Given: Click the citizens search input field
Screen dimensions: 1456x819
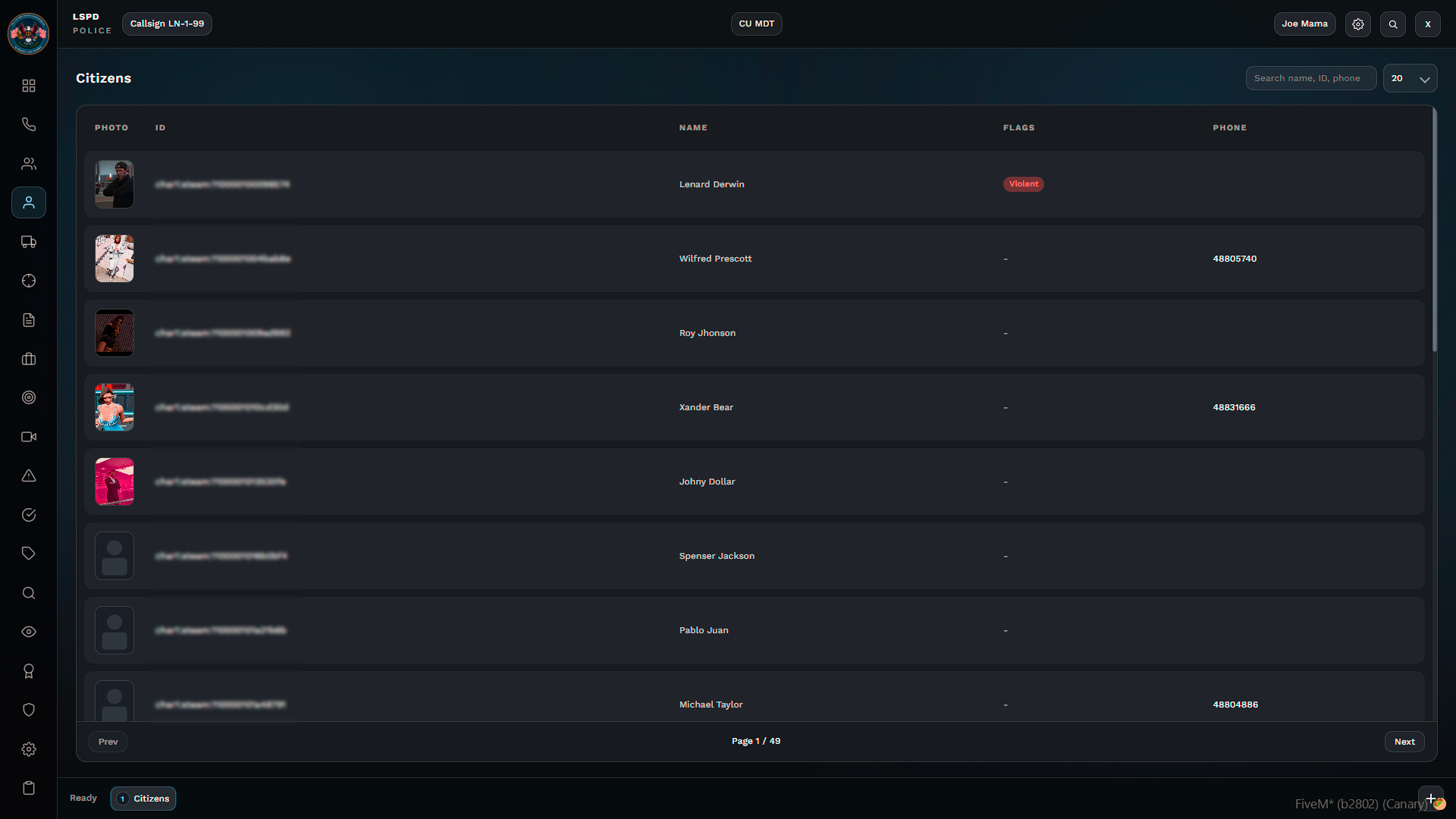Looking at the screenshot, I should point(1310,78).
